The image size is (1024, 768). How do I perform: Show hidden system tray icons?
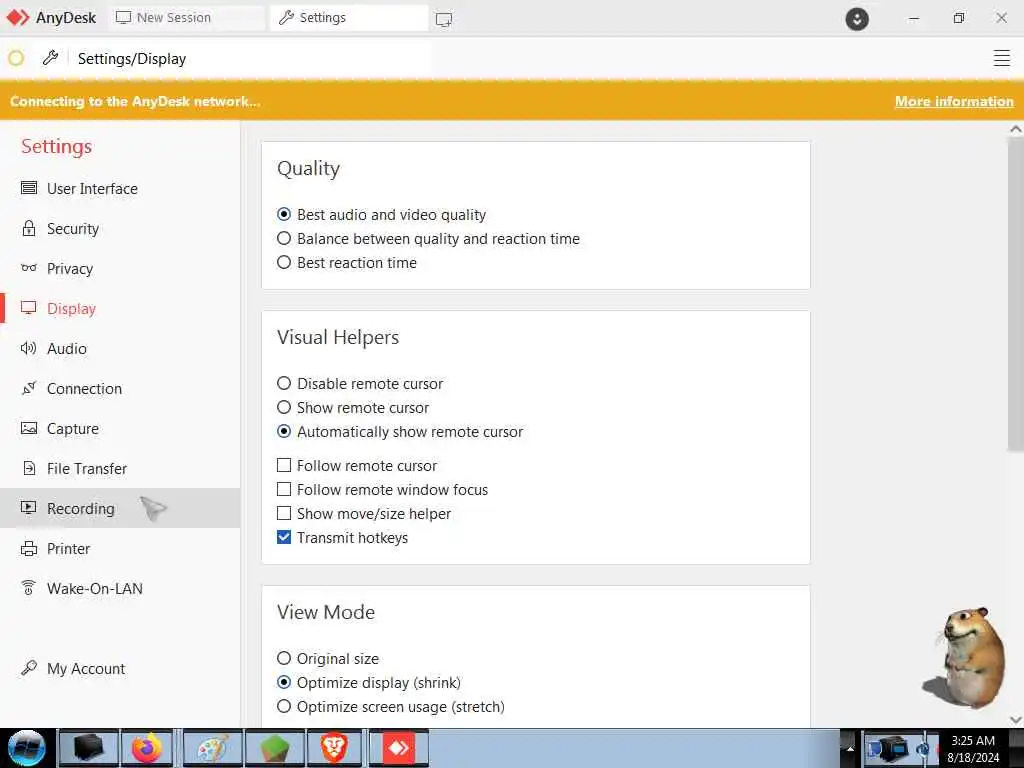pyautogui.click(x=850, y=748)
